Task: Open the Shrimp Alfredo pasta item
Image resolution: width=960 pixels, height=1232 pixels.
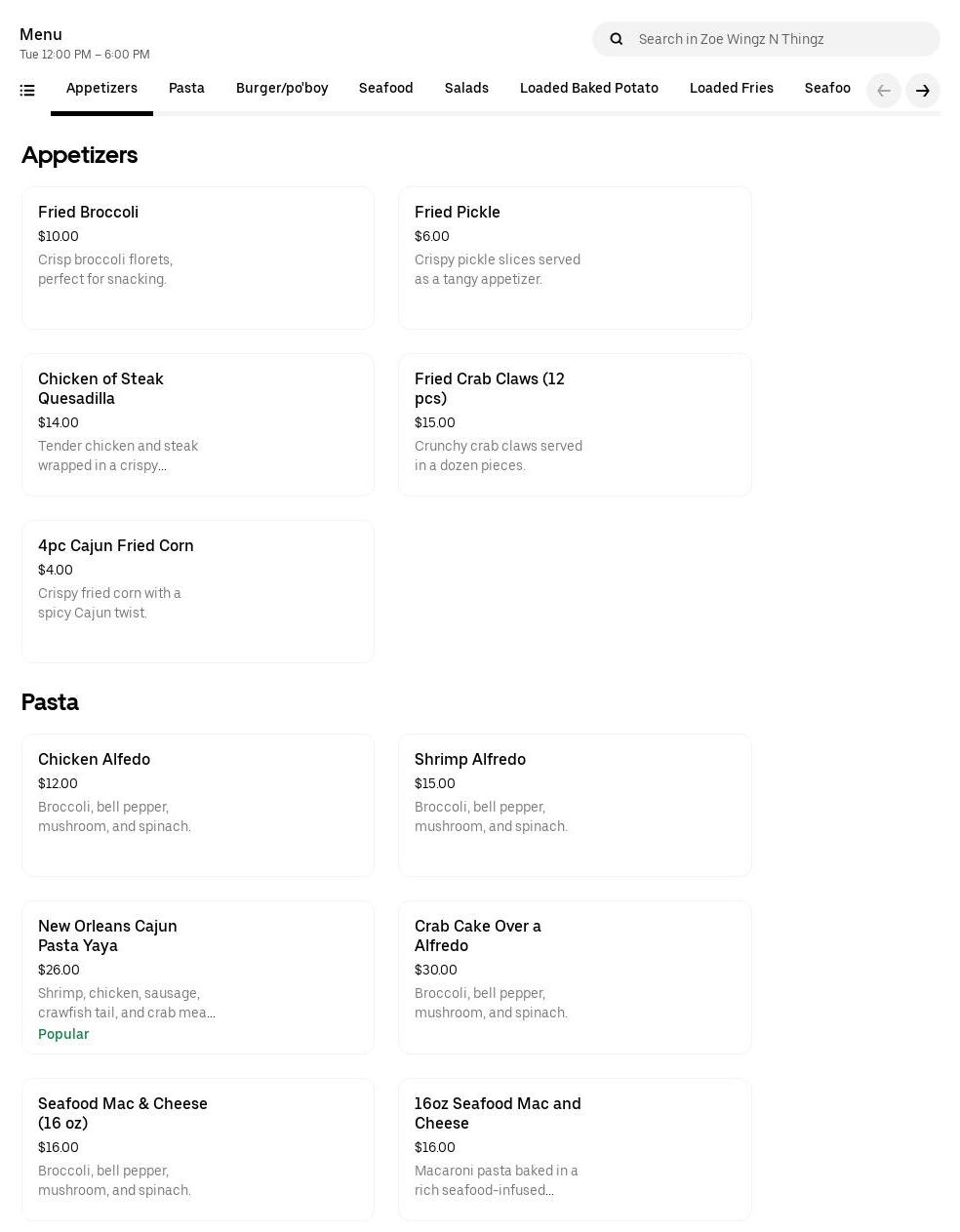Action: (x=575, y=805)
